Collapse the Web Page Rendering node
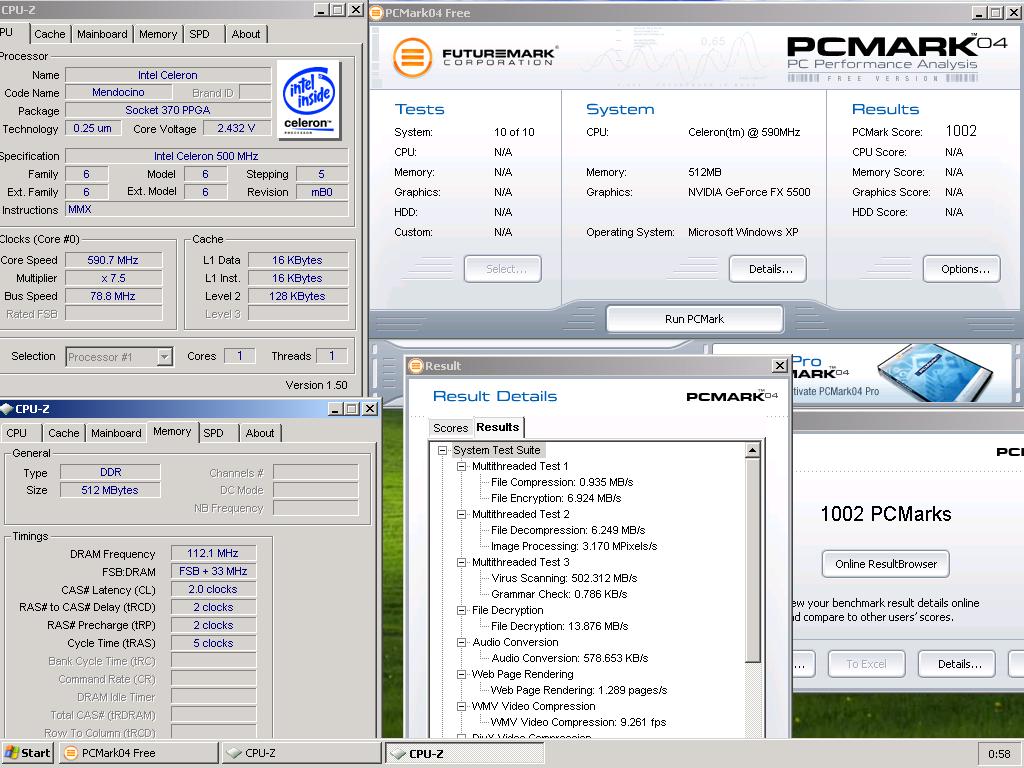The image size is (1024, 768). click(x=461, y=674)
